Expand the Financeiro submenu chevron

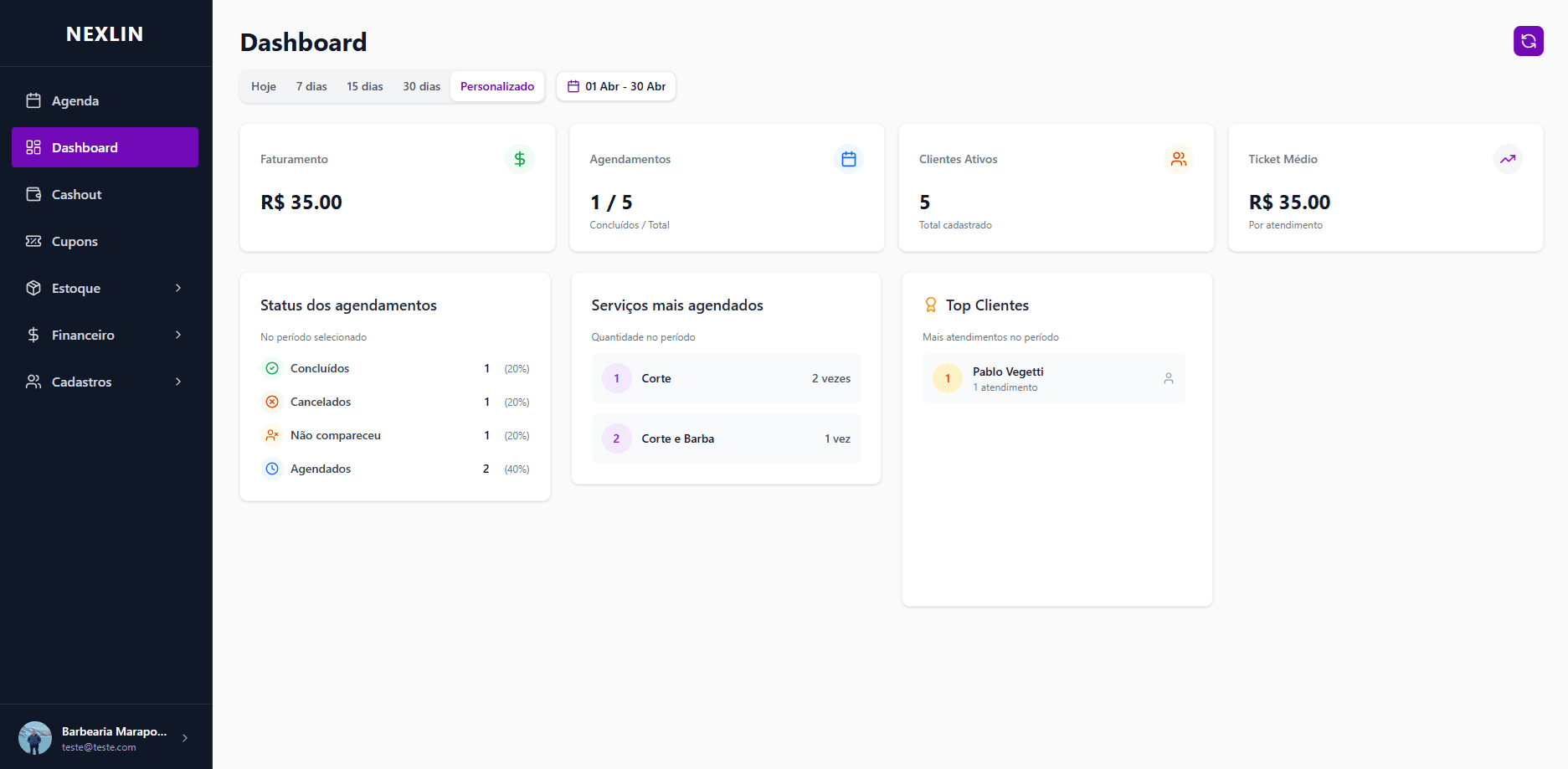point(178,335)
